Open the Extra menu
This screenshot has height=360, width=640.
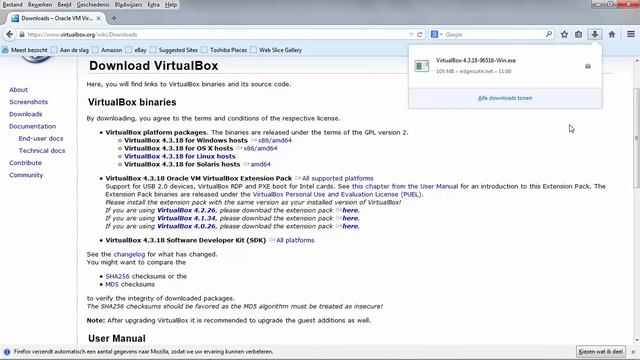[x=153, y=5]
